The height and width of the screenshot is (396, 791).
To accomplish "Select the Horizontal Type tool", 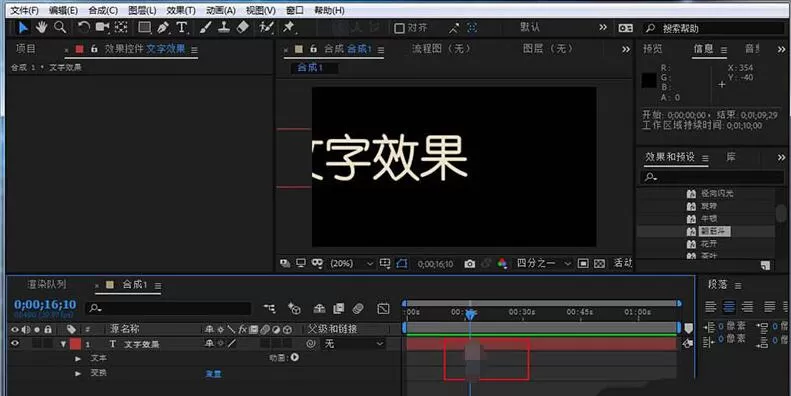I will point(182,27).
